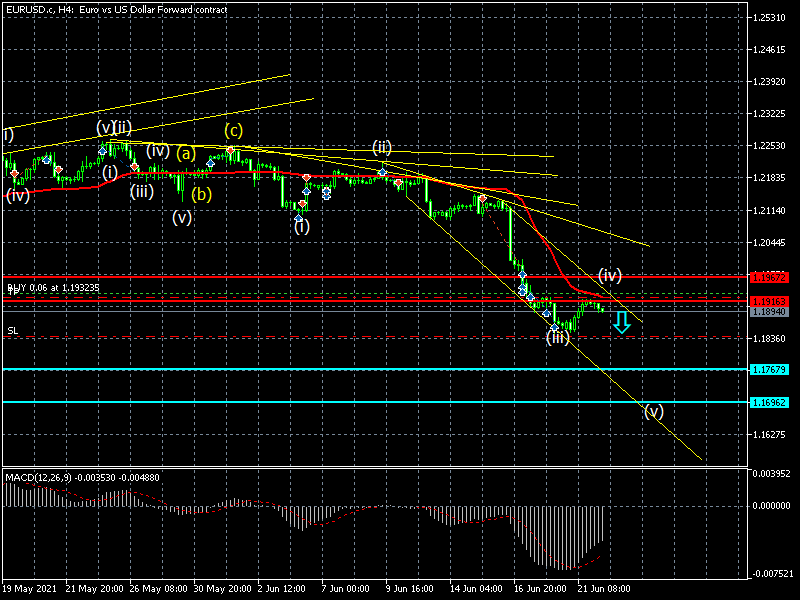Select the yellow (c) wave label

[x=233, y=130]
